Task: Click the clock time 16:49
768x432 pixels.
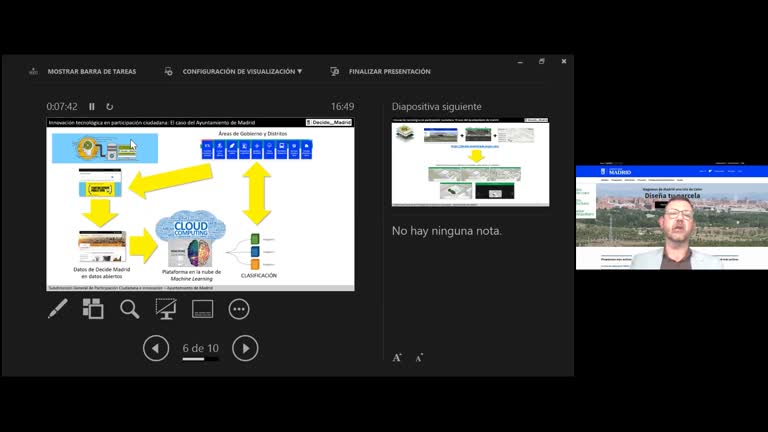Action: 342,106
